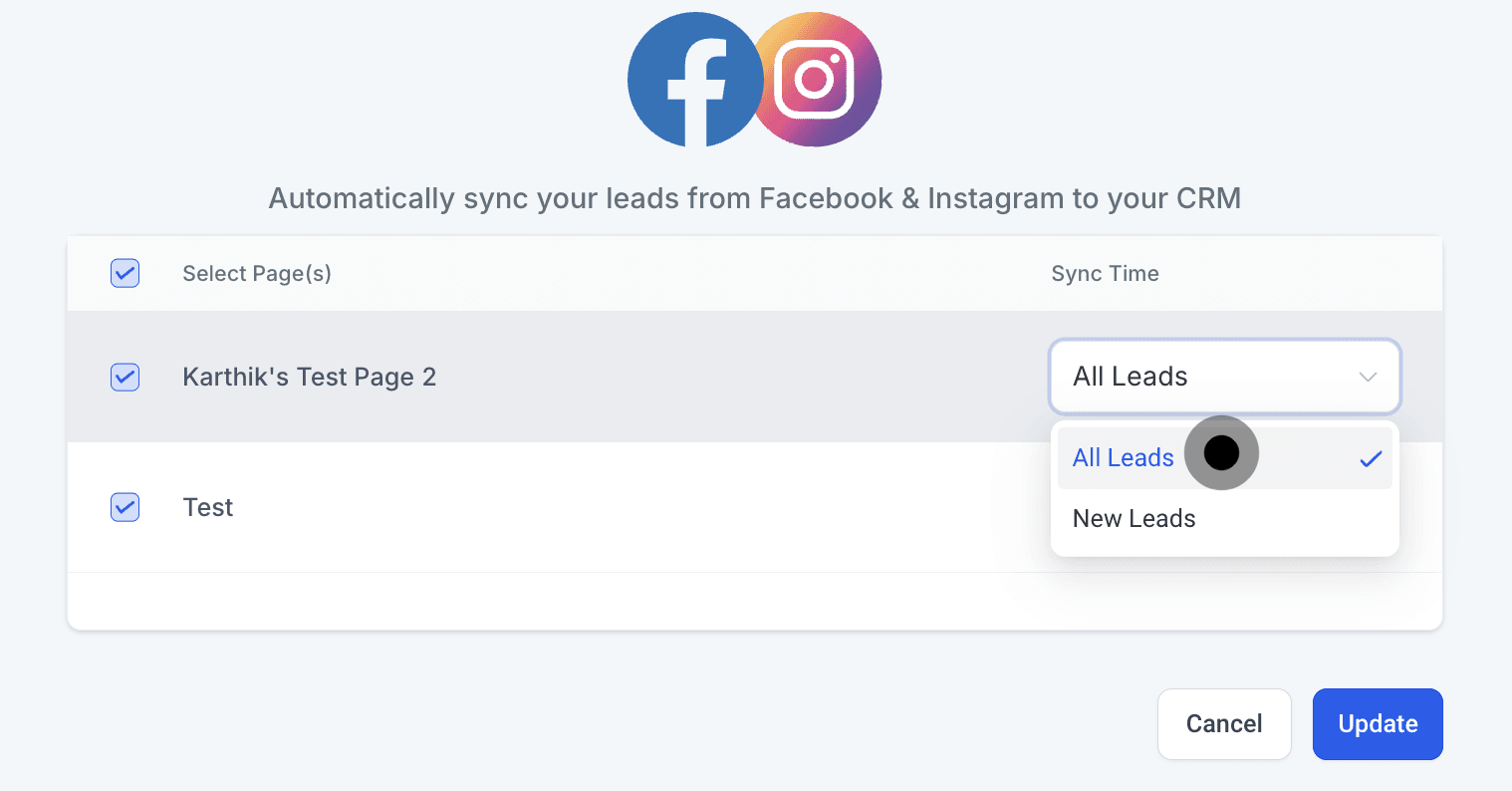Click the Sync Time column header
Viewport: 1512px width, 791px height.
pyautogui.click(x=1105, y=273)
